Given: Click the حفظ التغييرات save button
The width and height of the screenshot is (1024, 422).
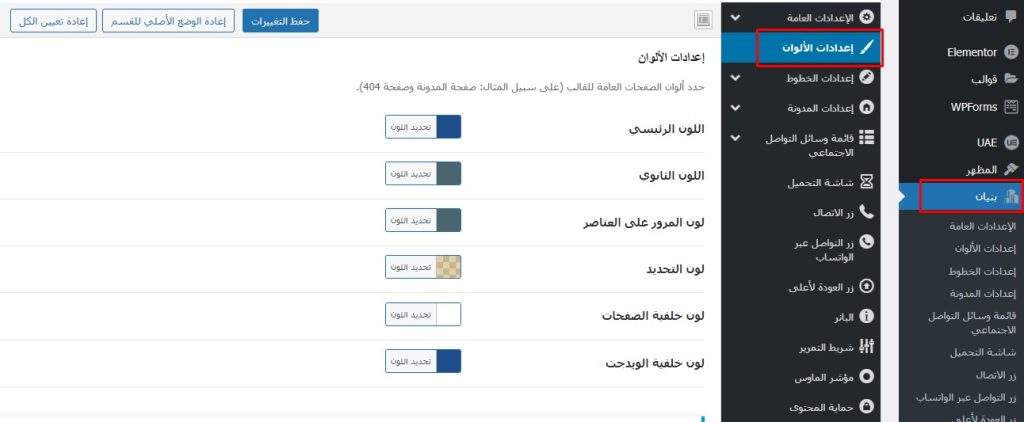Looking at the screenshot, I should pyautogui.click(x=280, y=20).
